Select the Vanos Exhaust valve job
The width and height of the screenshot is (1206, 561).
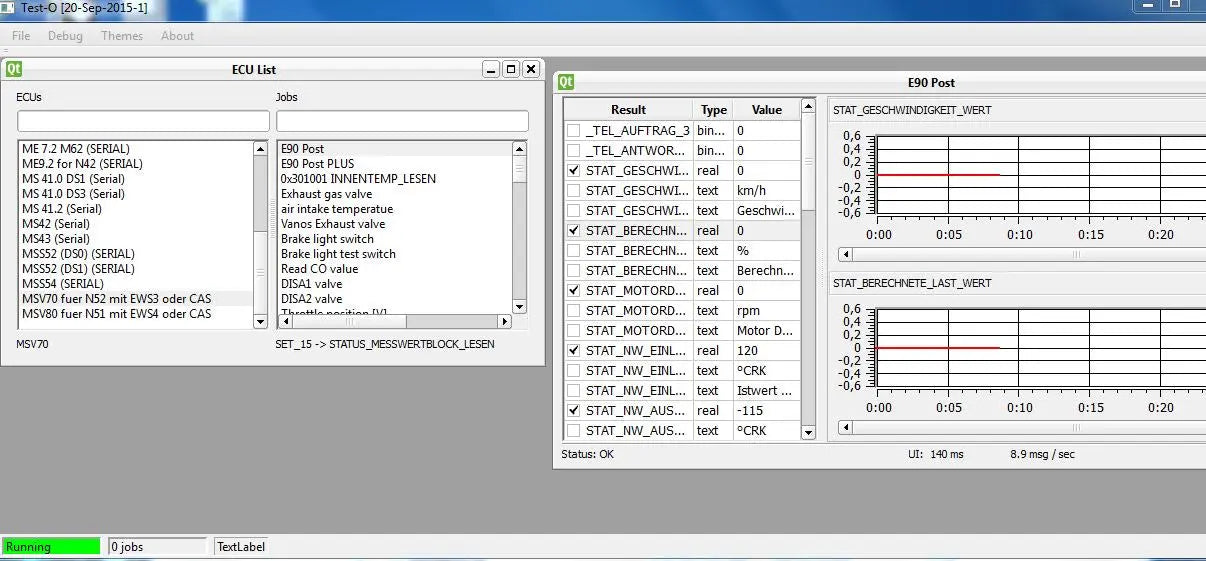332,224
